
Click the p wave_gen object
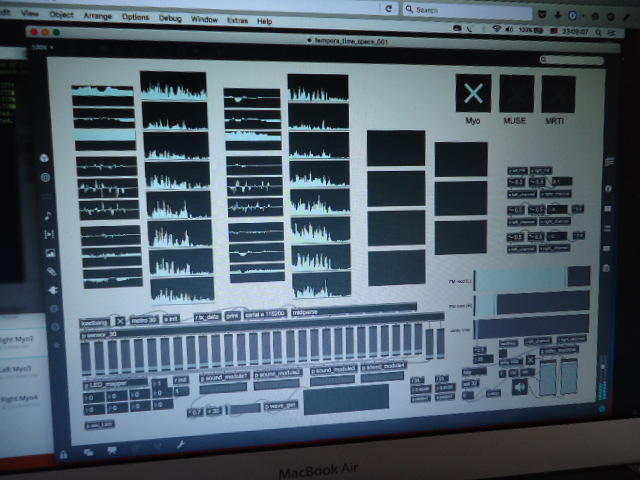pyautogui.click(x=281, y=406)
